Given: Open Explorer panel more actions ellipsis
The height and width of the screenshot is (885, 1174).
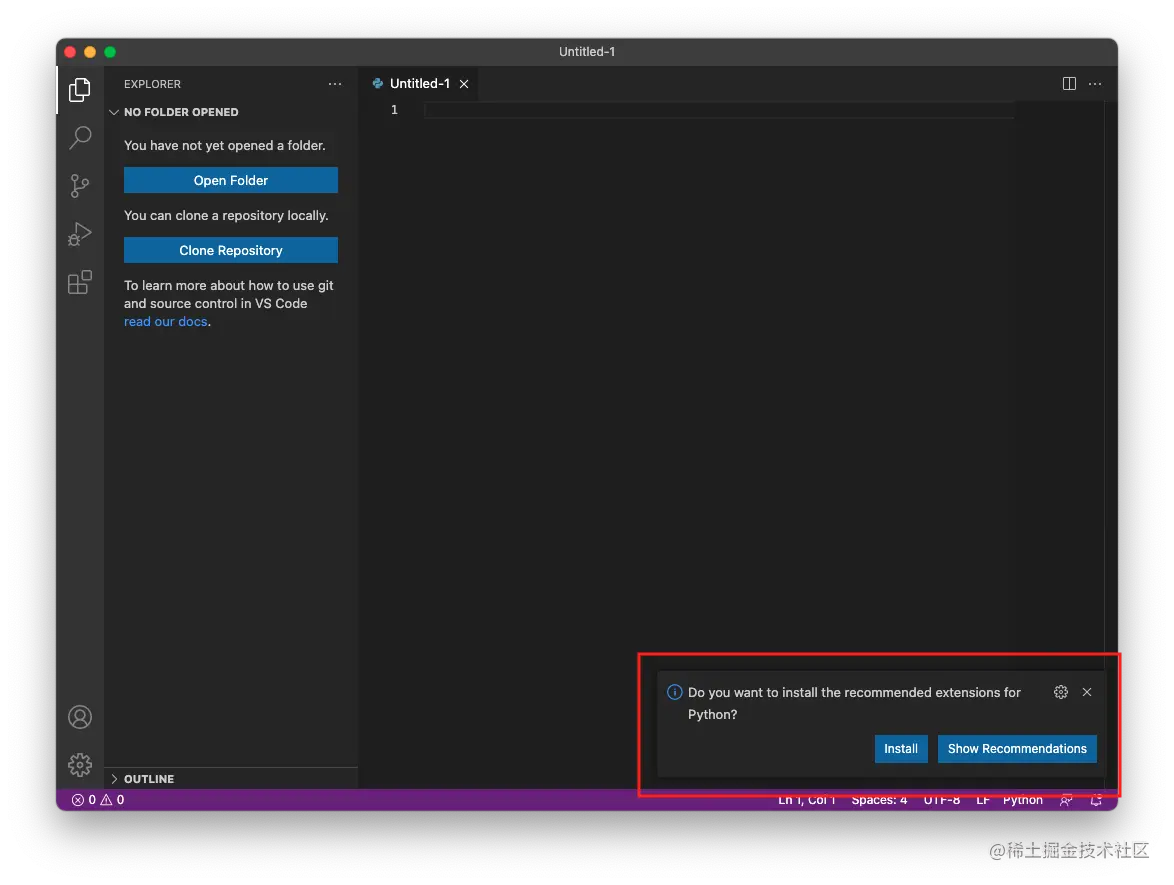Looking at the screenshot, I should pyautogui.click(x=335, y=84).
